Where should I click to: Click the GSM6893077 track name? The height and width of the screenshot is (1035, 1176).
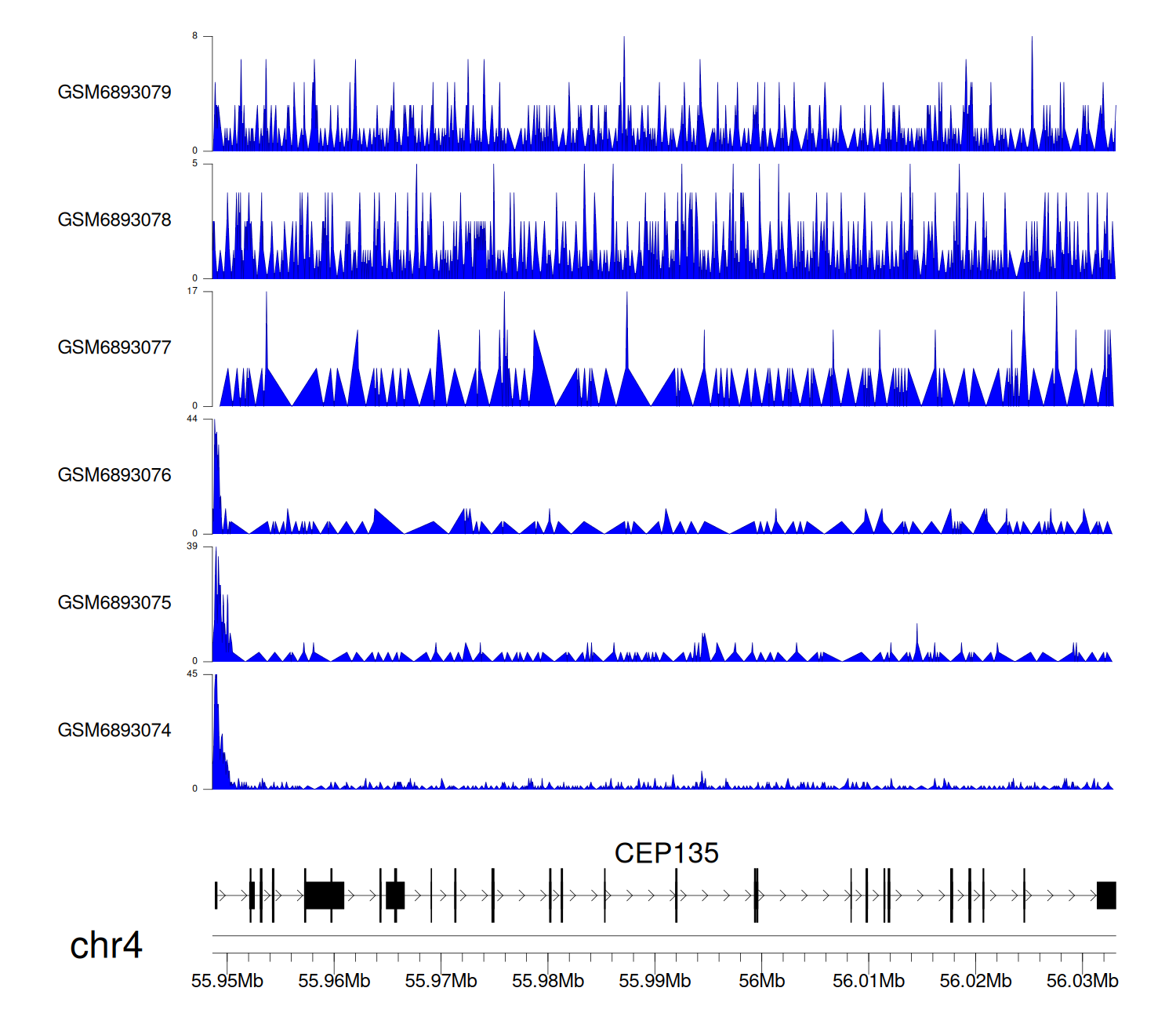tap(114, 348)
